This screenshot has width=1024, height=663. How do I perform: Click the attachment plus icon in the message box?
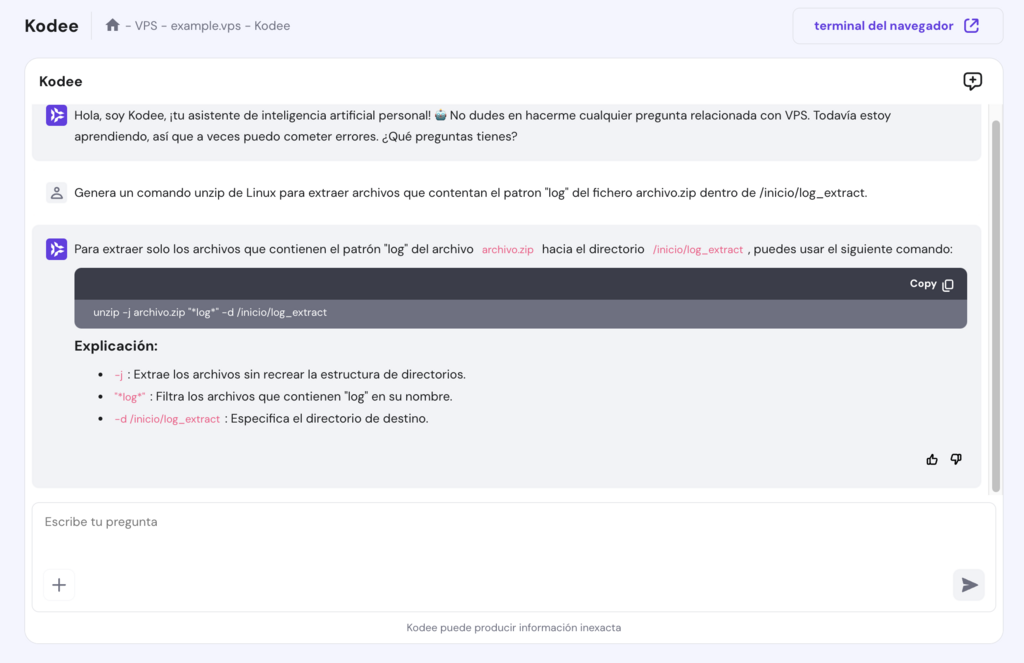[x=59, y=585]
